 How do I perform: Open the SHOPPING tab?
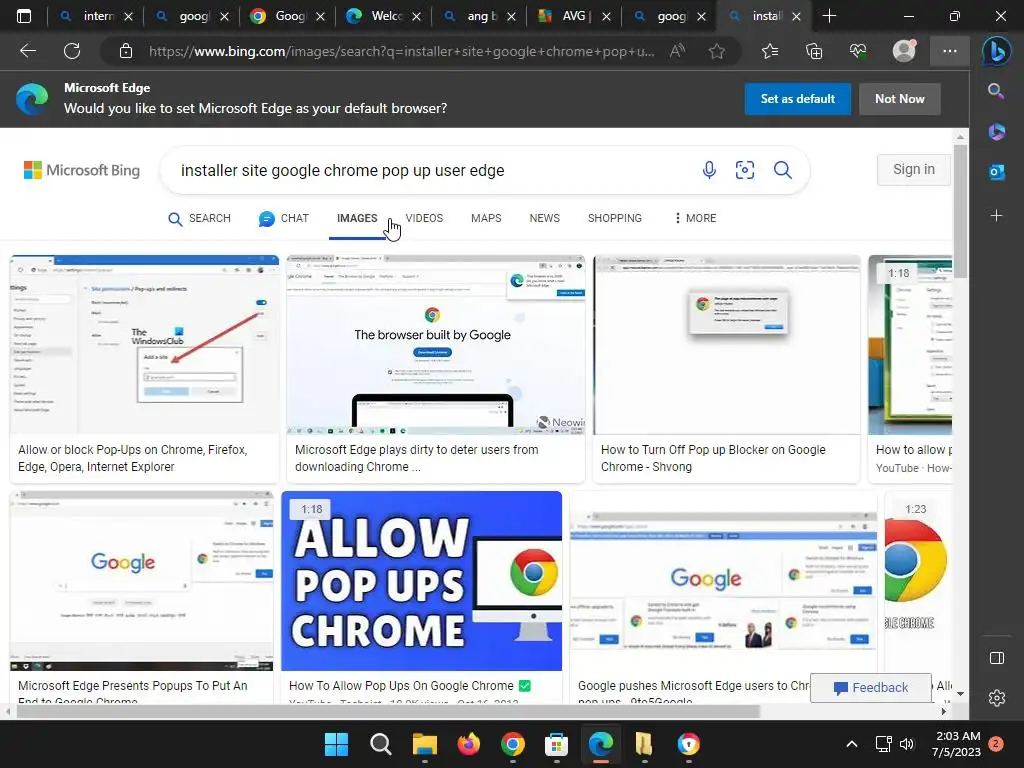(x=615, y=218)
